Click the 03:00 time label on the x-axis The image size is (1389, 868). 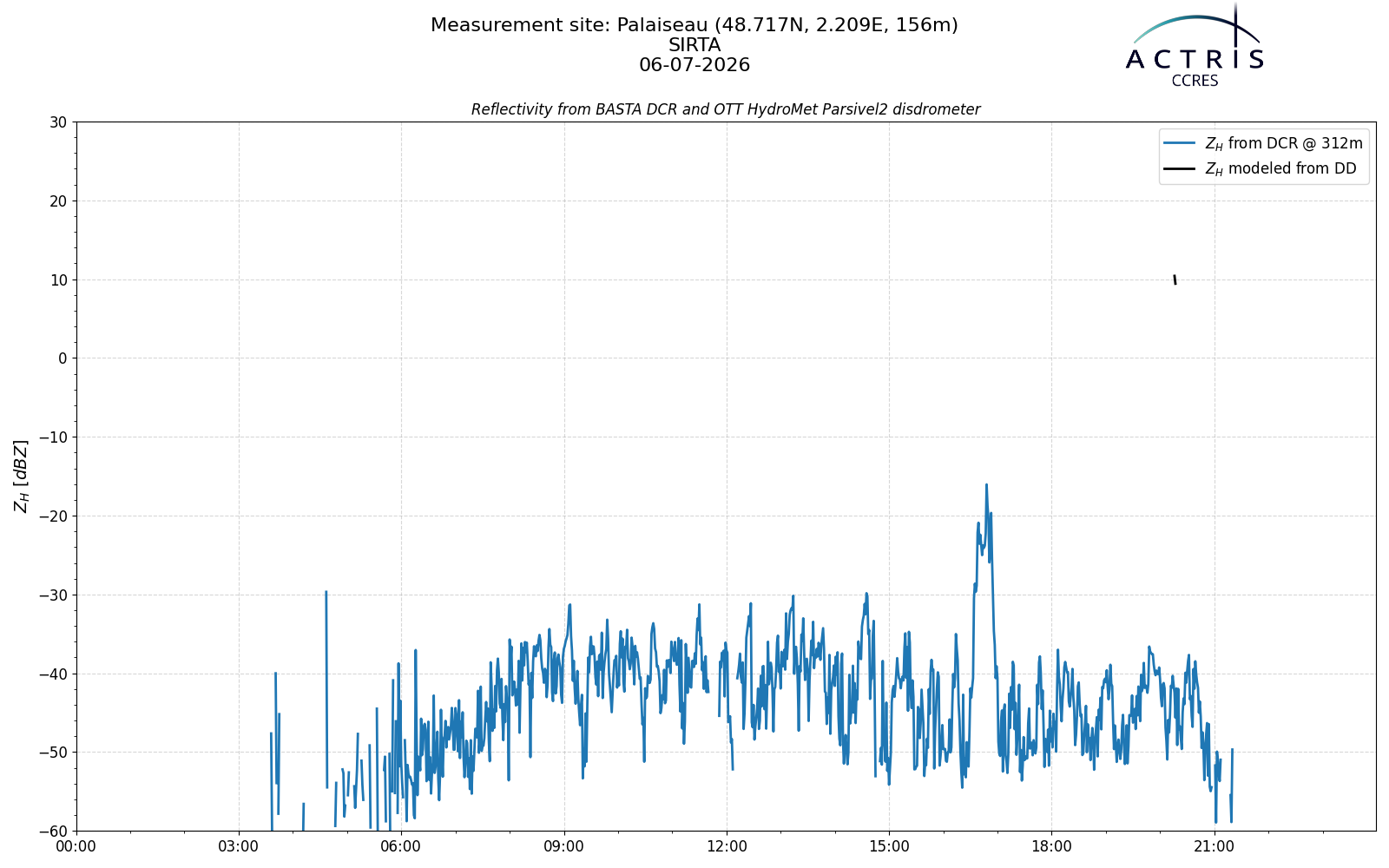pyautogui.click(x=239, y=846)
